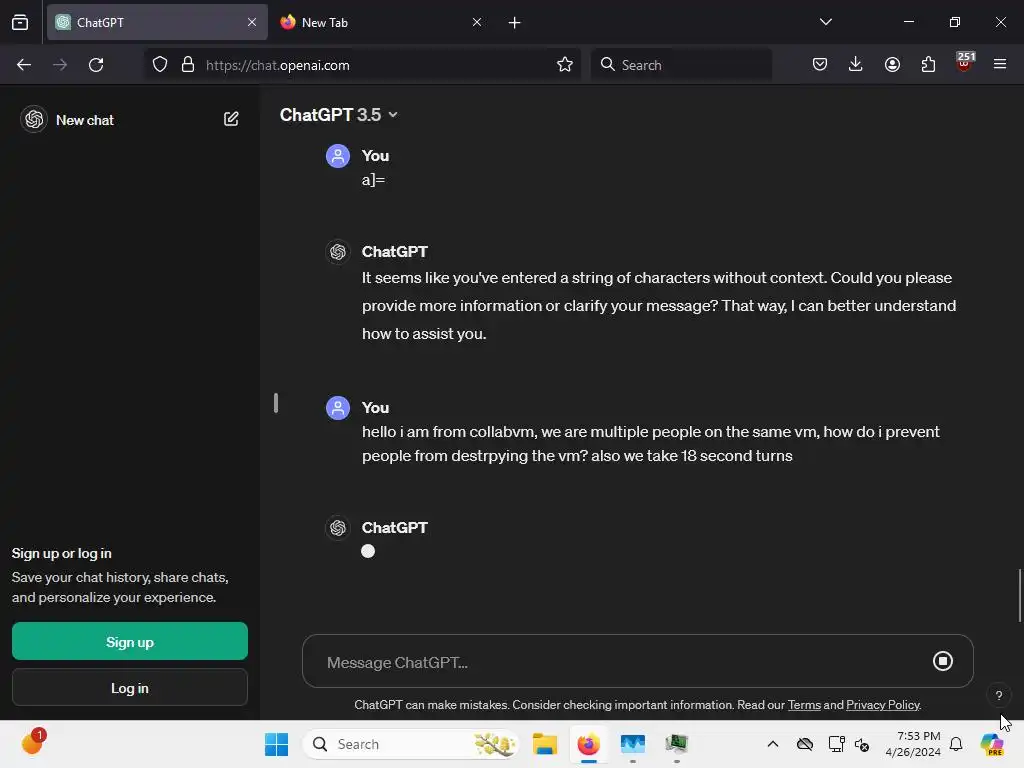Click 'Sign up or log in' heading

coord(61,553)
